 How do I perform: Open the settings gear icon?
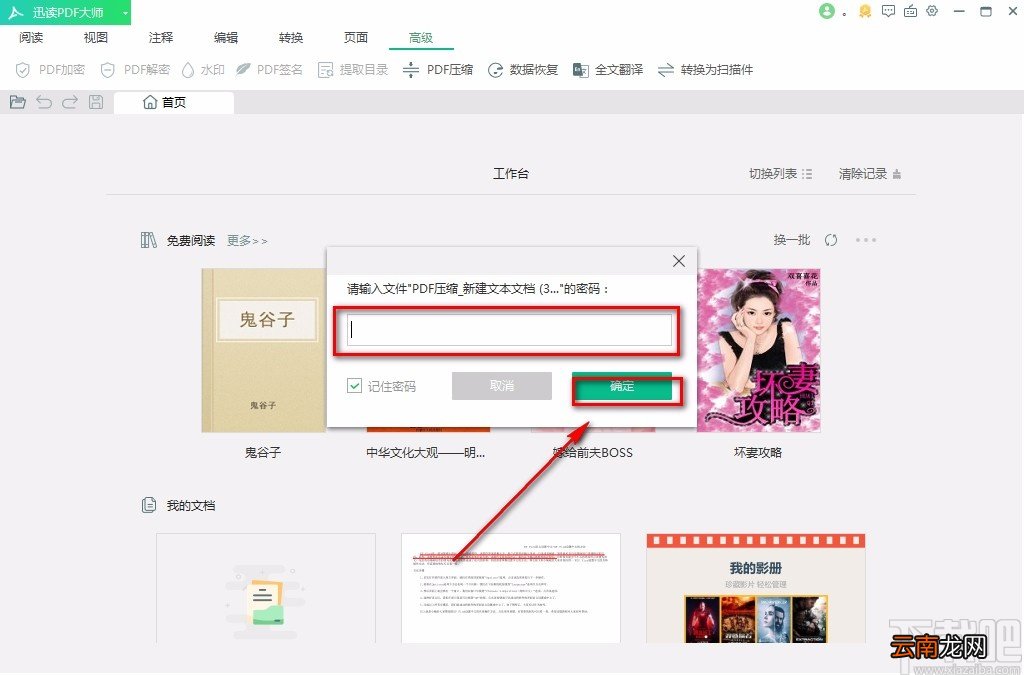click(x=932, y=11)
